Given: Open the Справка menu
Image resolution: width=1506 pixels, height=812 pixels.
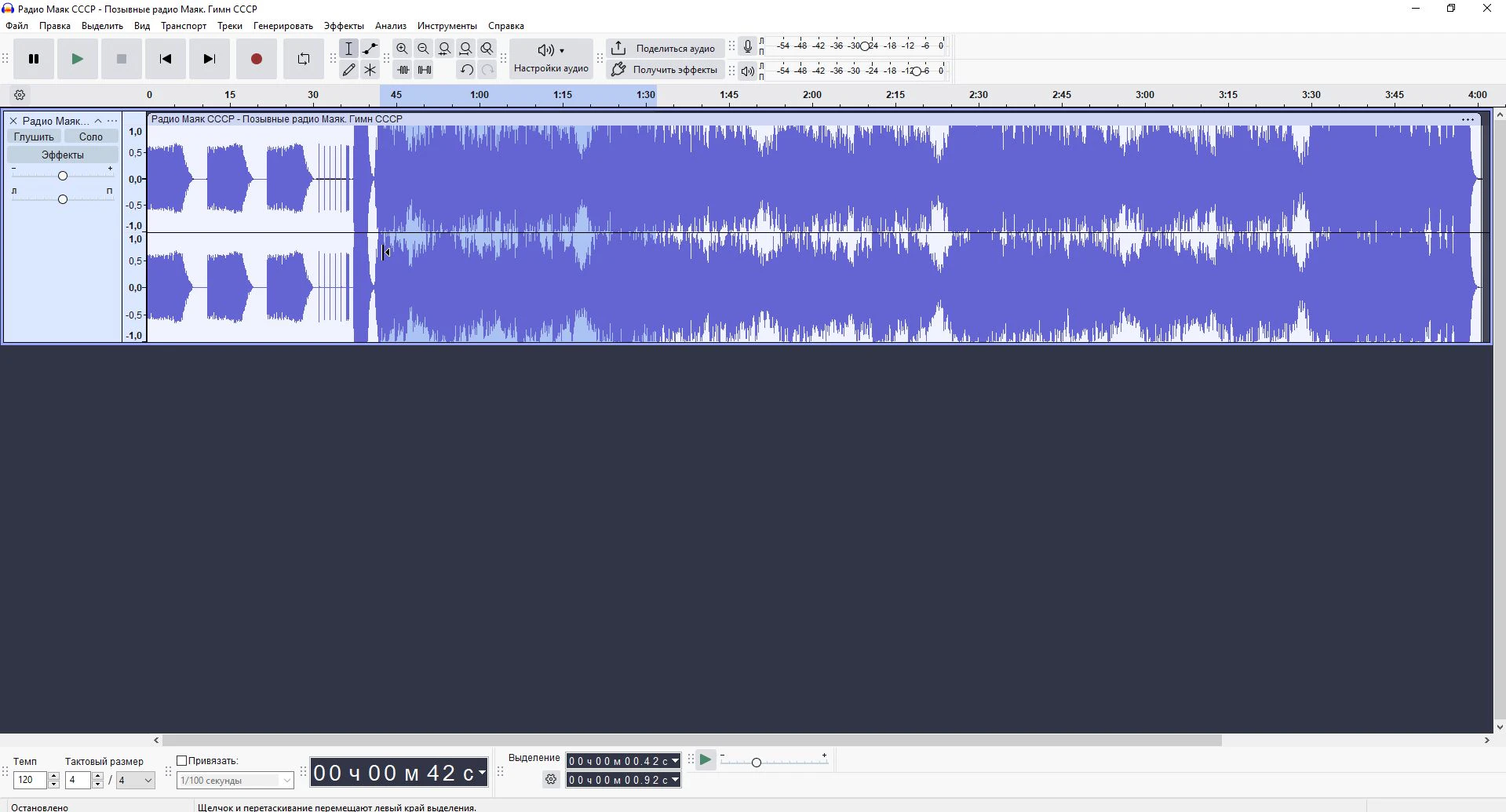Looking at the screenshot, I should pyautogui.click(x=506, y=26).
